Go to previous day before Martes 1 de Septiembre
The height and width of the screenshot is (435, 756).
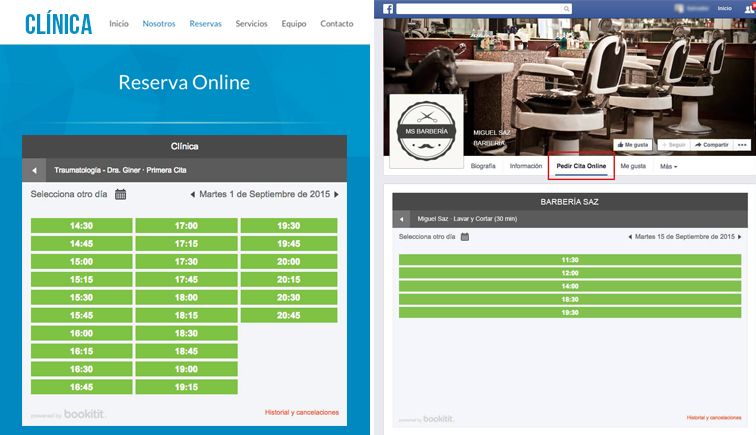[192, 194]
